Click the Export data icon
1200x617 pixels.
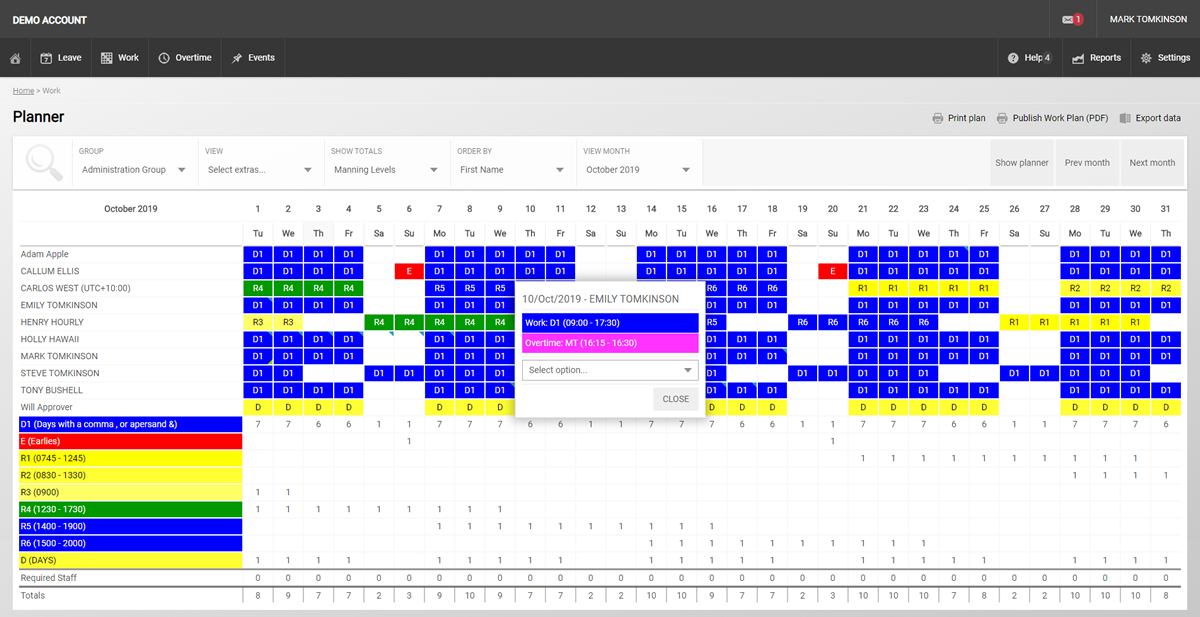click(x=1125, y=118)
